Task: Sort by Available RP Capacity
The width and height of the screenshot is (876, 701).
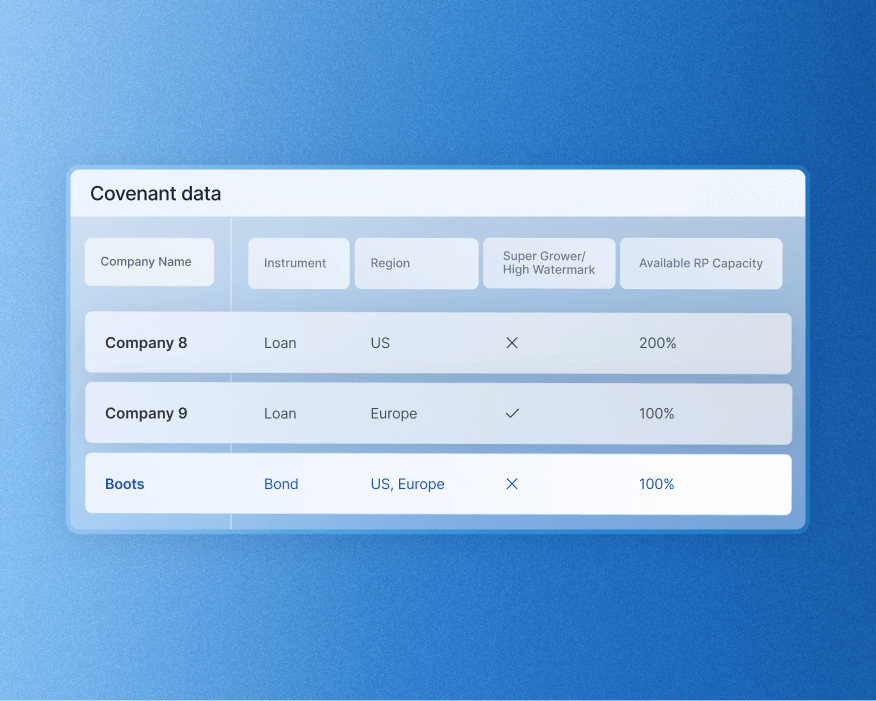Action: (x=700, y=263)
